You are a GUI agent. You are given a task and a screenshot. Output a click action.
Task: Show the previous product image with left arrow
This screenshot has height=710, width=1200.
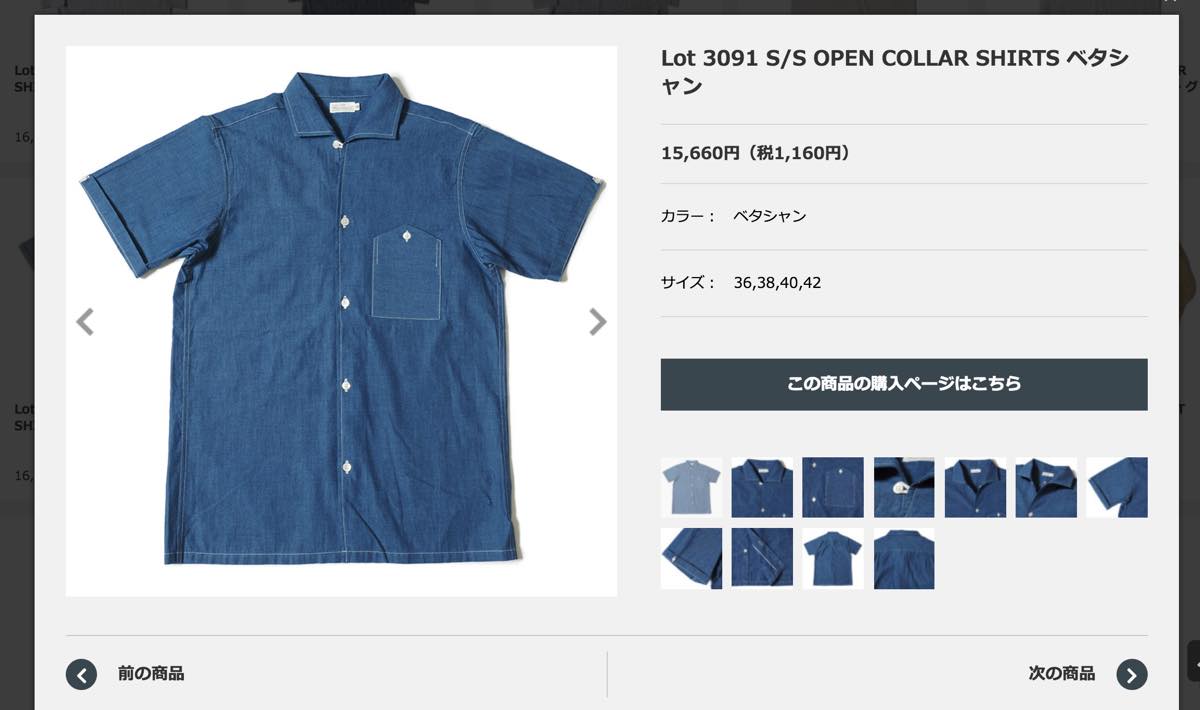coord(85,322)
